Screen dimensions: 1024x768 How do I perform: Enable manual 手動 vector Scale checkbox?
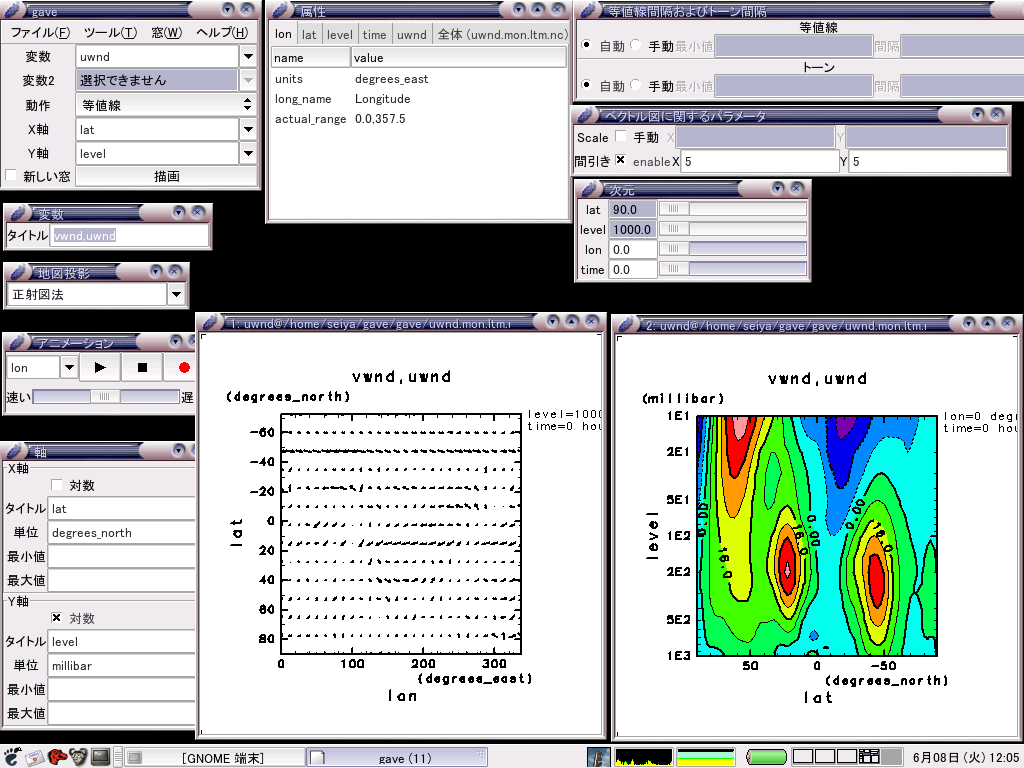tap(621, 136)
